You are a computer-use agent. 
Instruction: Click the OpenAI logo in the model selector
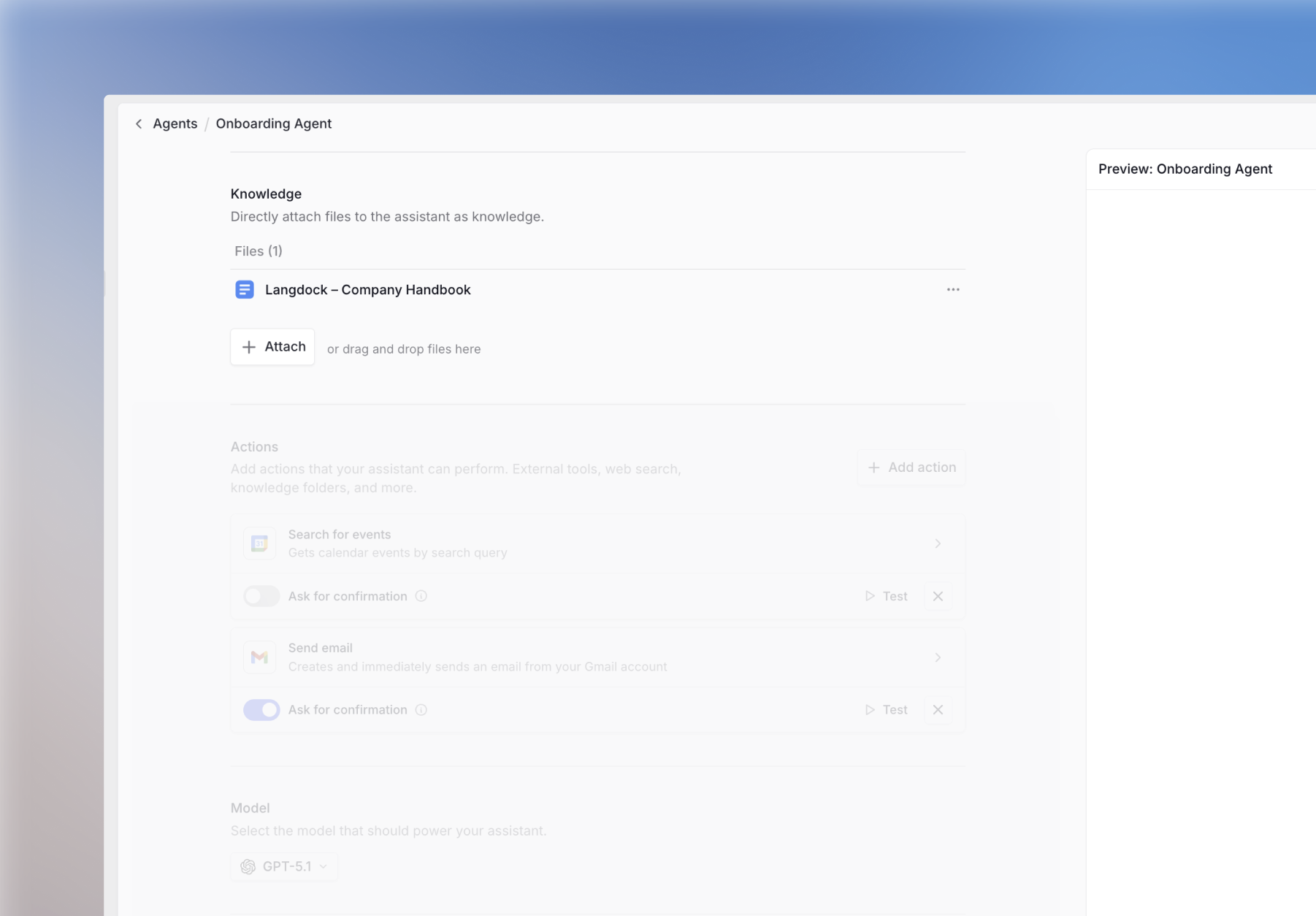click(x=249, y=866)
